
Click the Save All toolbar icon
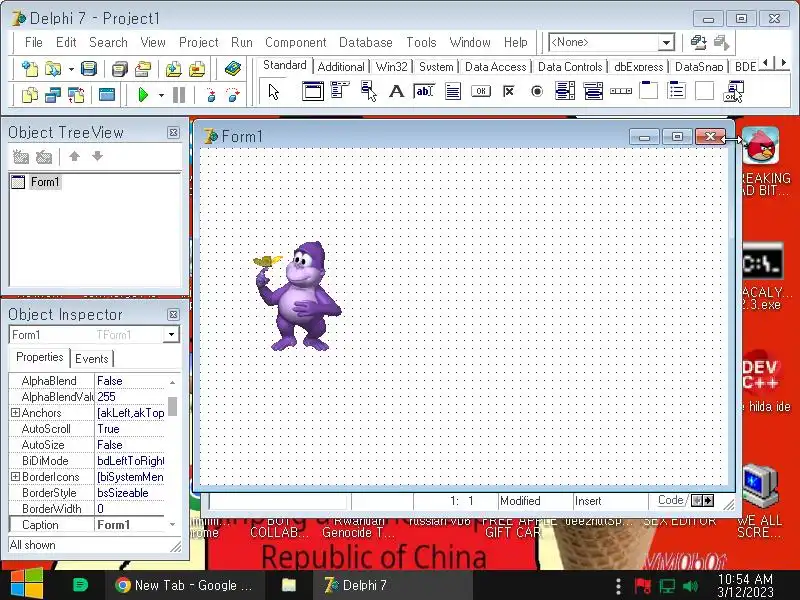120,68
